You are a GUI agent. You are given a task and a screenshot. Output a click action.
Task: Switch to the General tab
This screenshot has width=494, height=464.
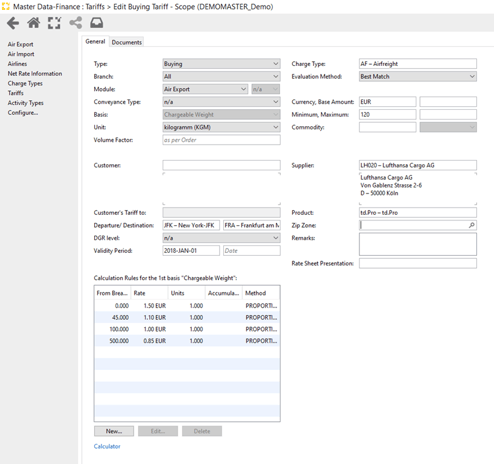pyautogui.click(x=95, y=42)
